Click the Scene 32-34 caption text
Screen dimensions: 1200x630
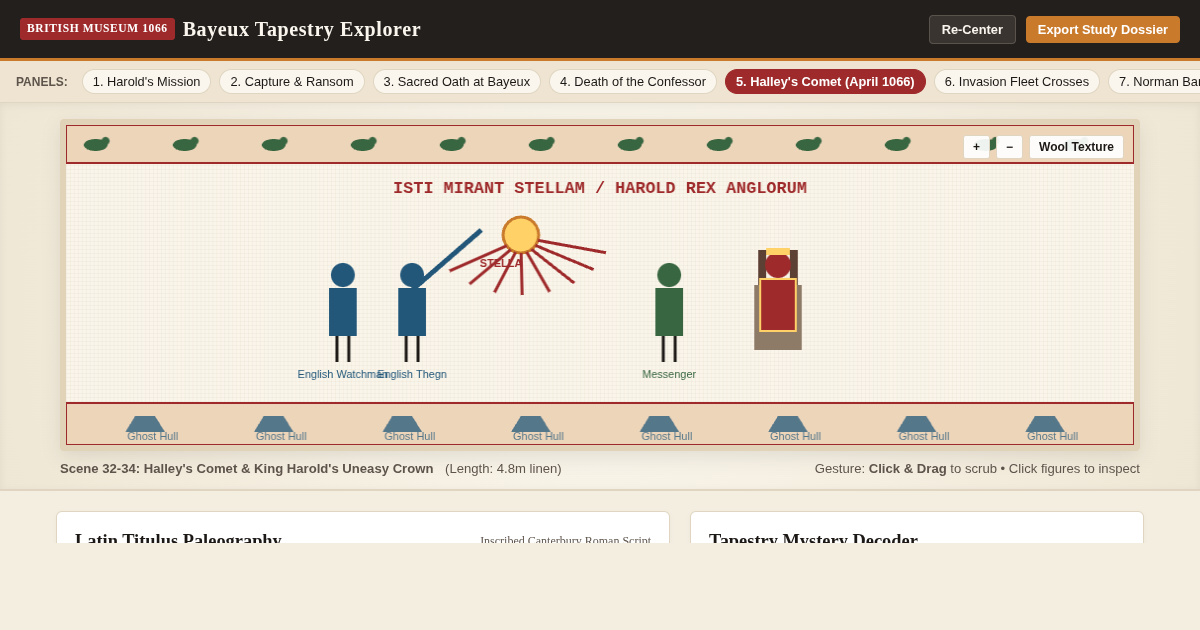pyautogui.click(x=247, y=468)
